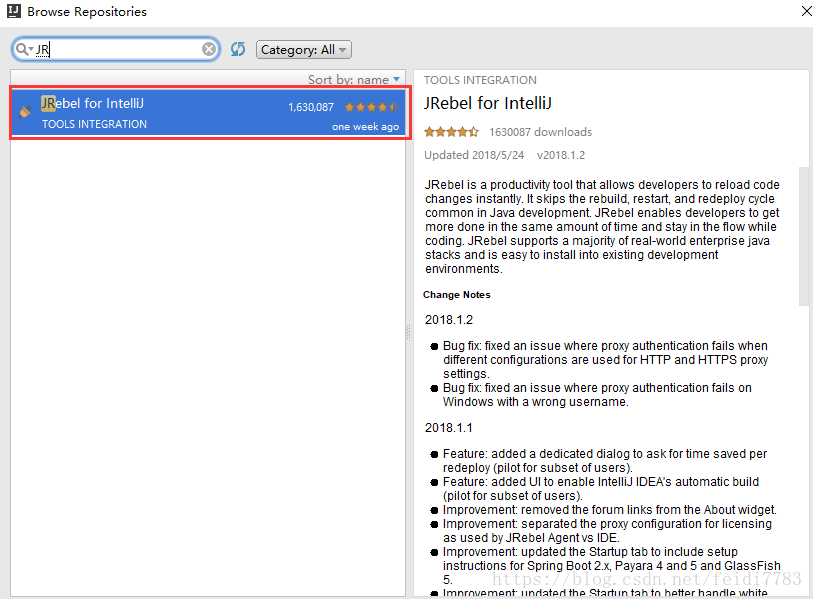This screenshot has width=813, height=599.
Task: Click the Change Notes heading
Action: point(457,295)
